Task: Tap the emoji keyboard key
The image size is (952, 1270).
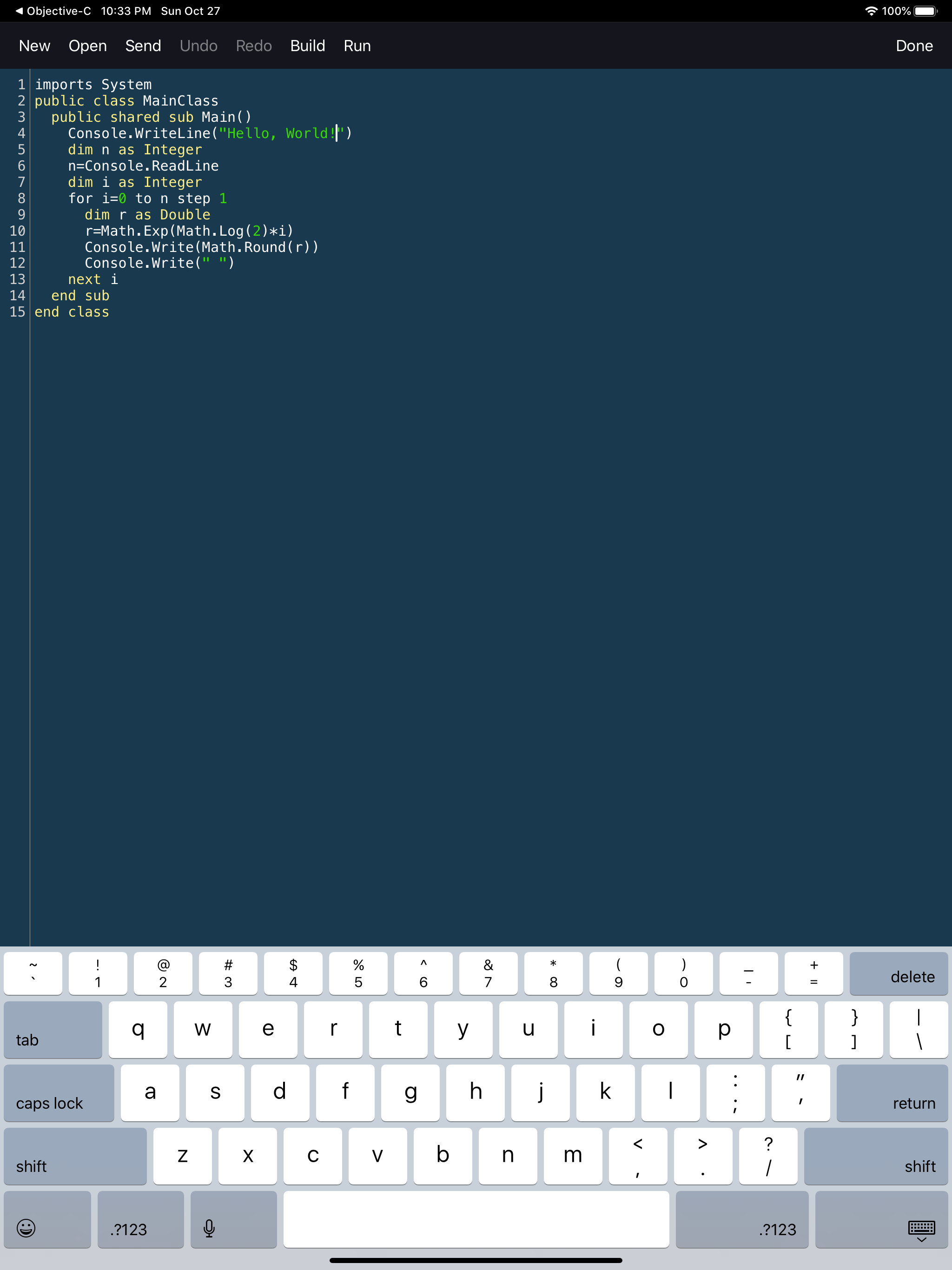Action: tap(47, 1229)
